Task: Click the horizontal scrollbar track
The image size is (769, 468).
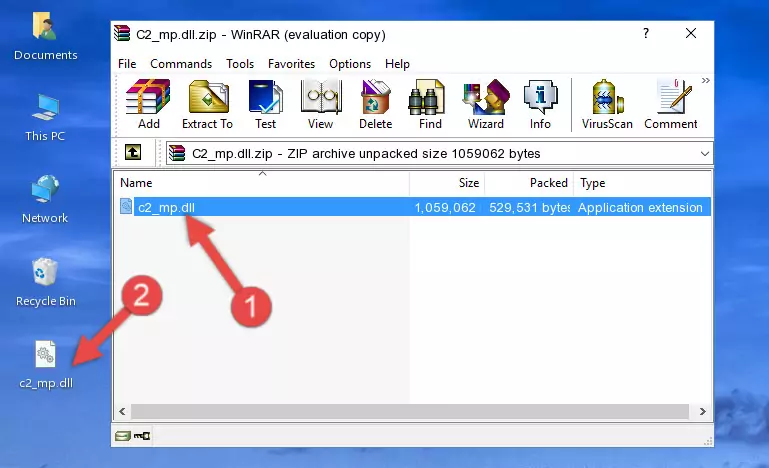Action: [410, 411]
